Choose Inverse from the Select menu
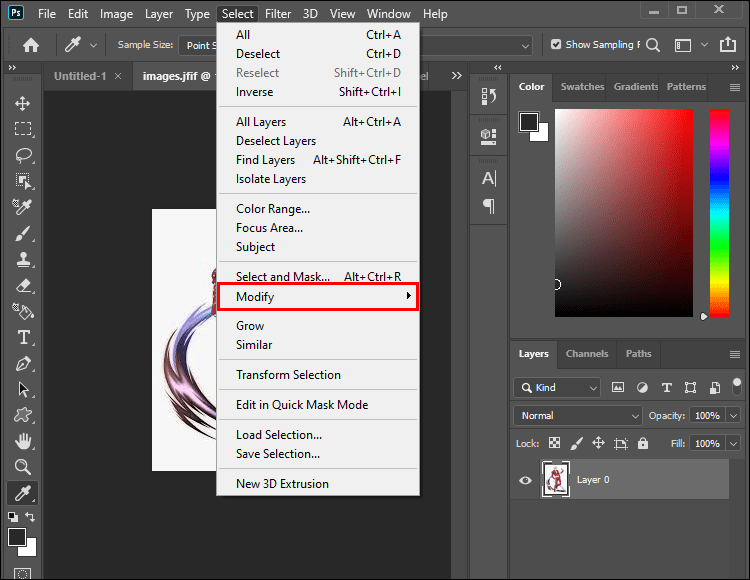 254,92
